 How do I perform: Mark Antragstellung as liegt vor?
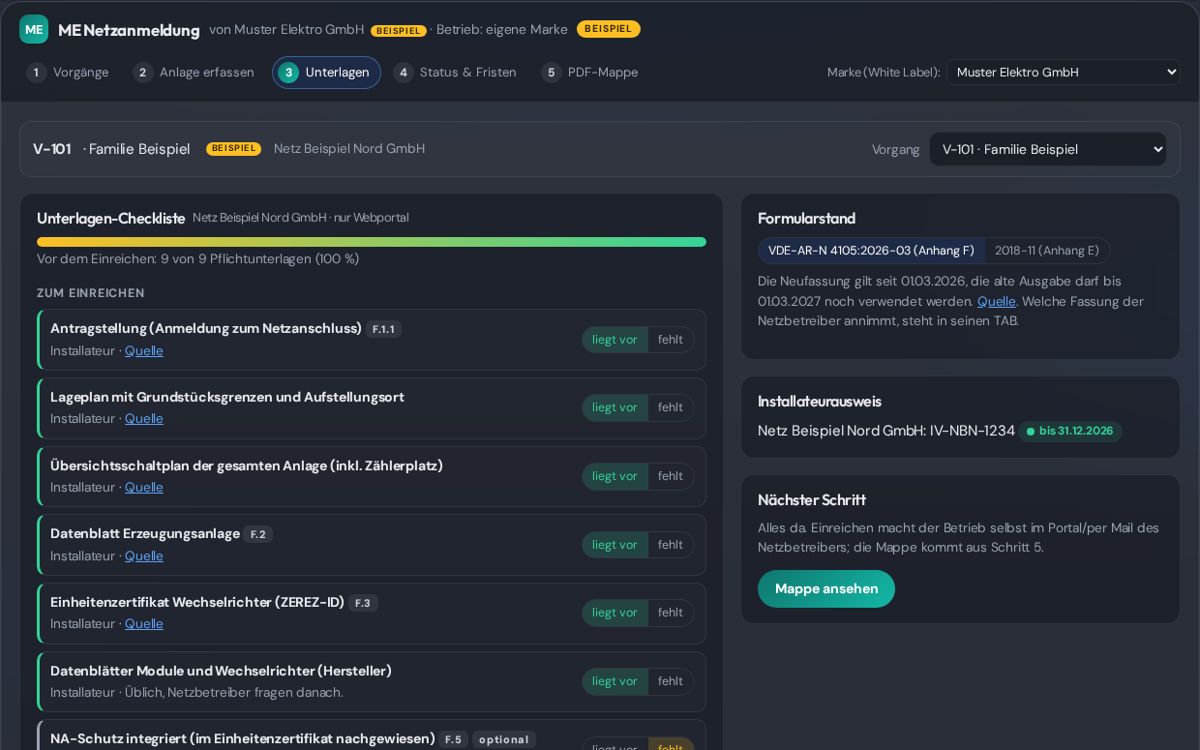point(614,340)
